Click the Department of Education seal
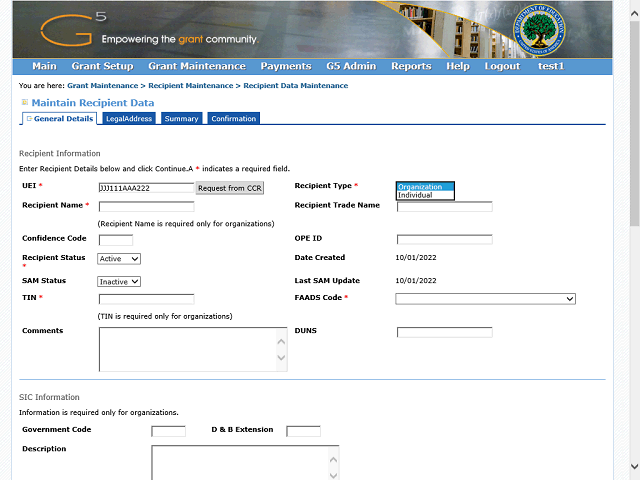 [539, 30]
